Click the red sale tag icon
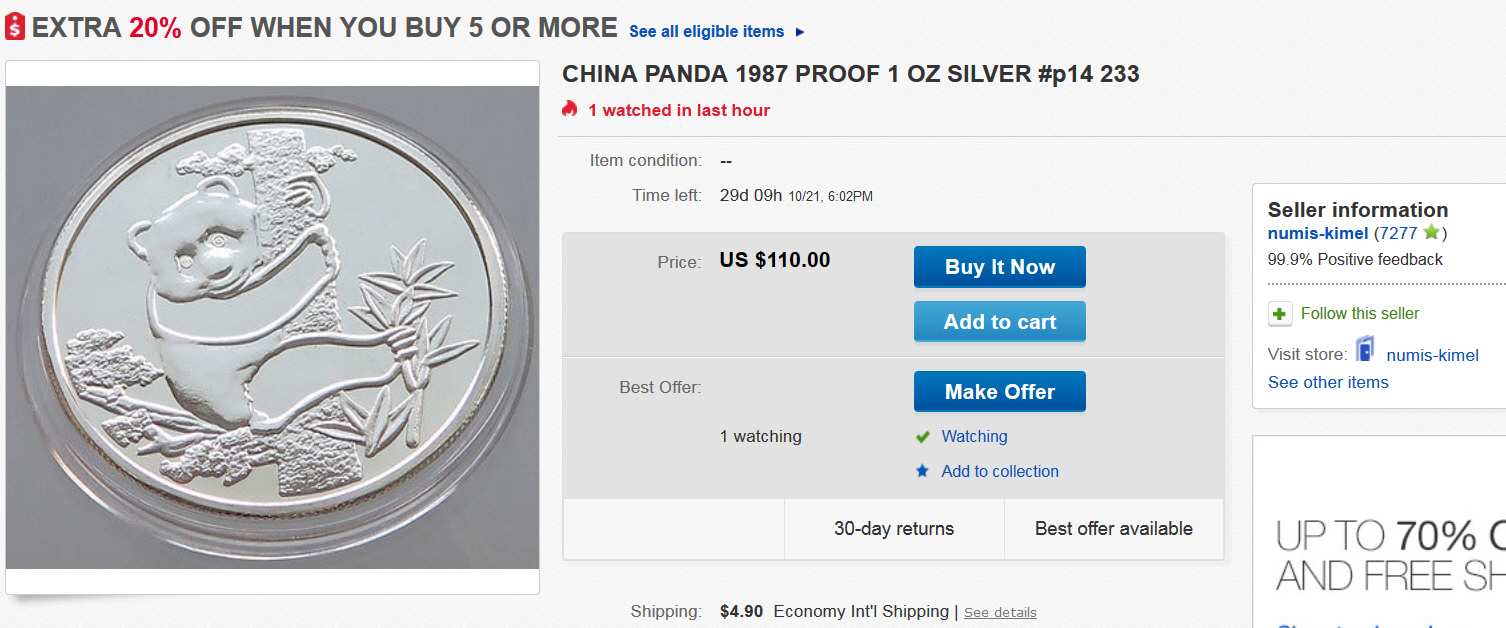 pos(14,27)
